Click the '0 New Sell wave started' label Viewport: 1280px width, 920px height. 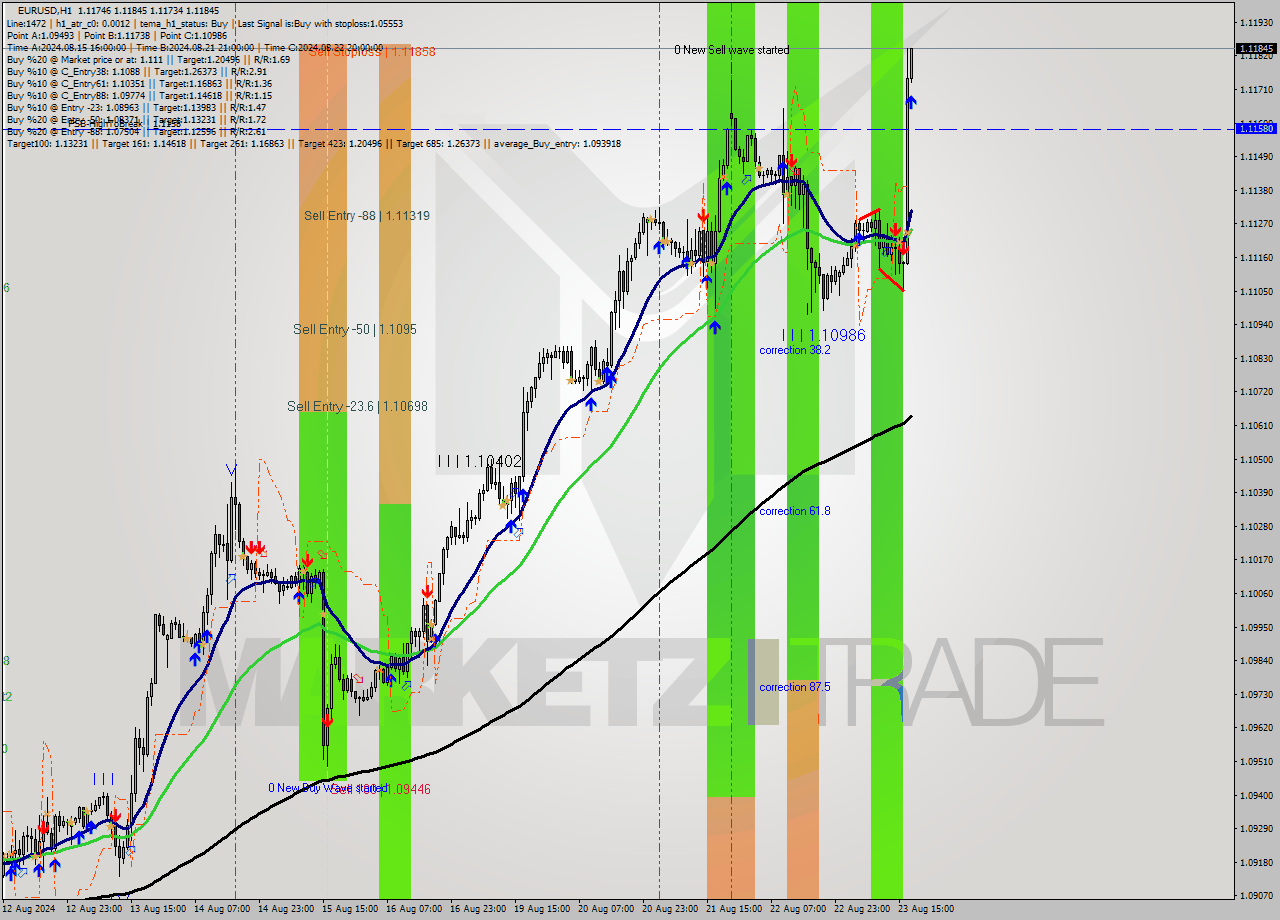[731, 49]
